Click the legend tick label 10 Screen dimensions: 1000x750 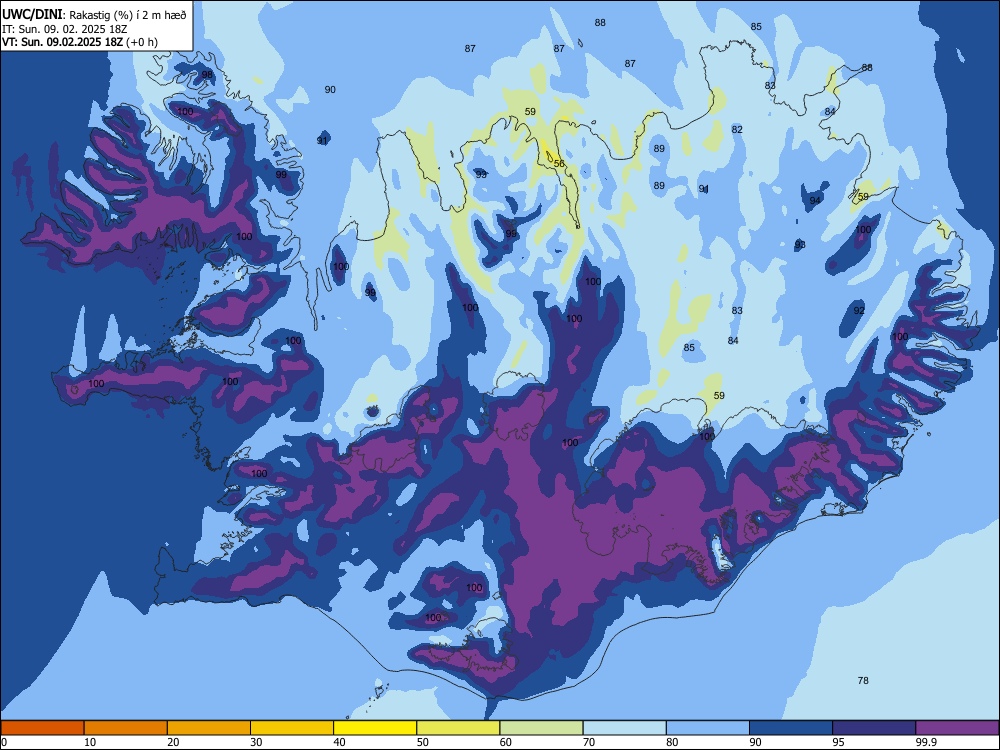(90, 742)
